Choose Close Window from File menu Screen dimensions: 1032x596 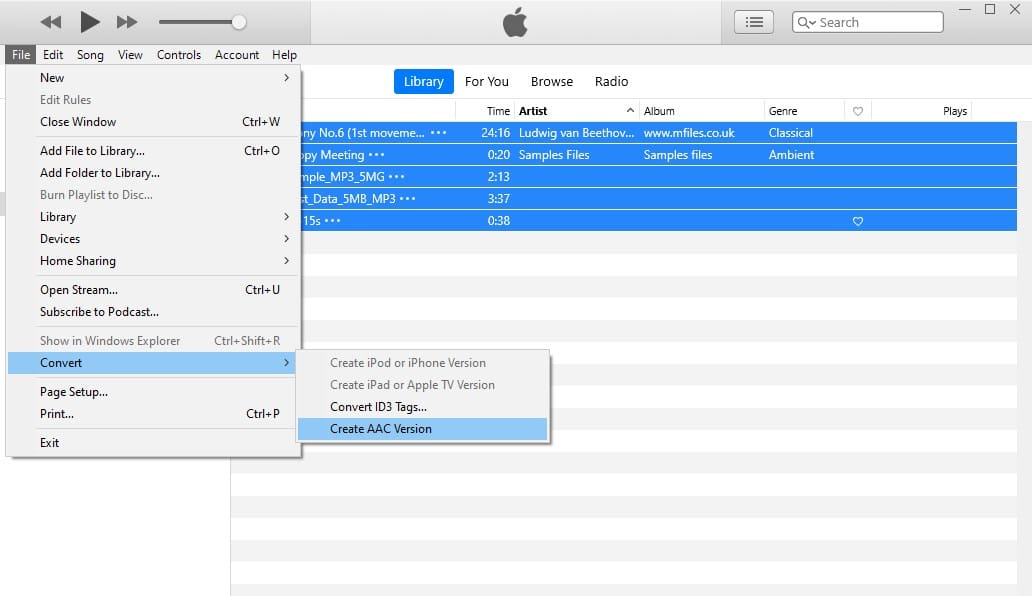[153, 122]
